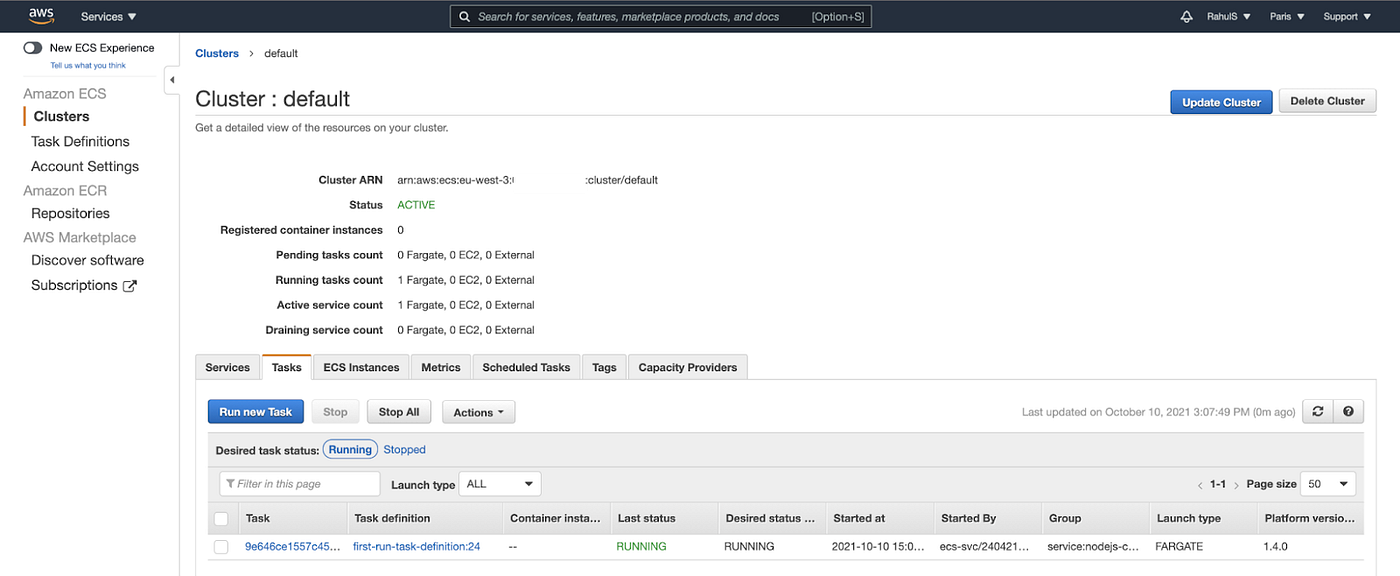
Task: Toggle New ECS Experience switch
Action: tap(33, 48)
